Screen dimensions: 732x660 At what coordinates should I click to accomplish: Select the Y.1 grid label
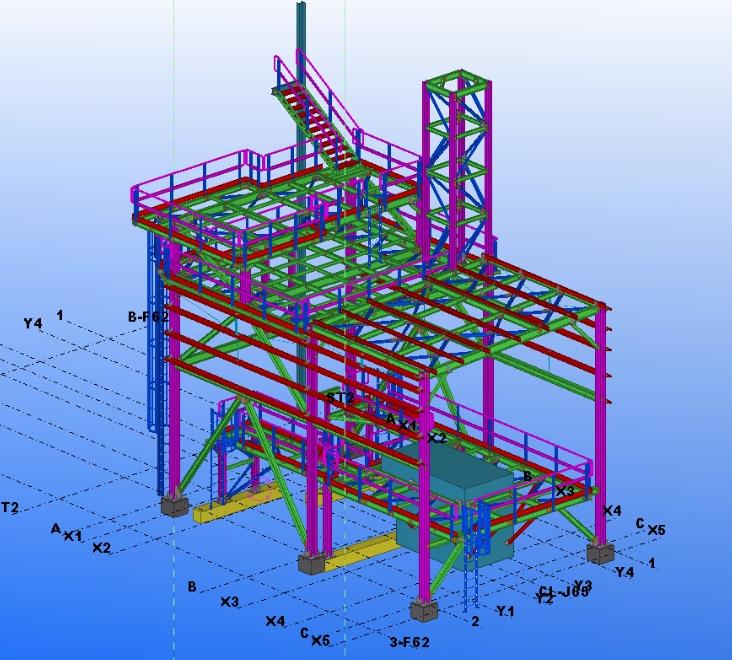pyautogui.click(x=505, y=611)
